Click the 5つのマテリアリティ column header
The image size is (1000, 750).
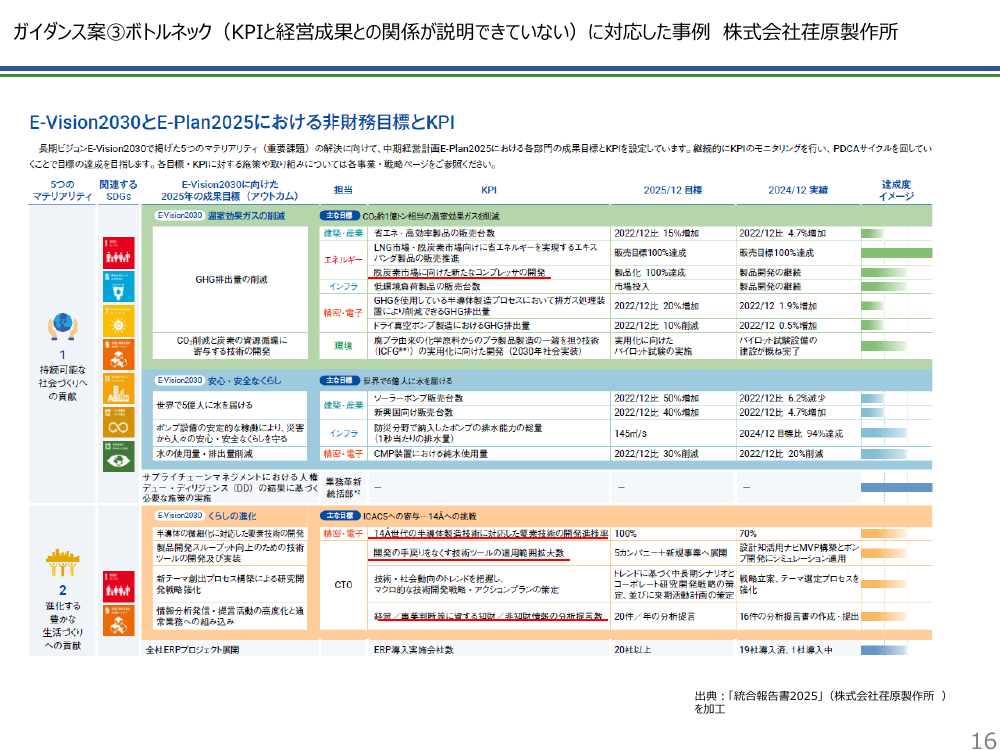click(62, 191)
